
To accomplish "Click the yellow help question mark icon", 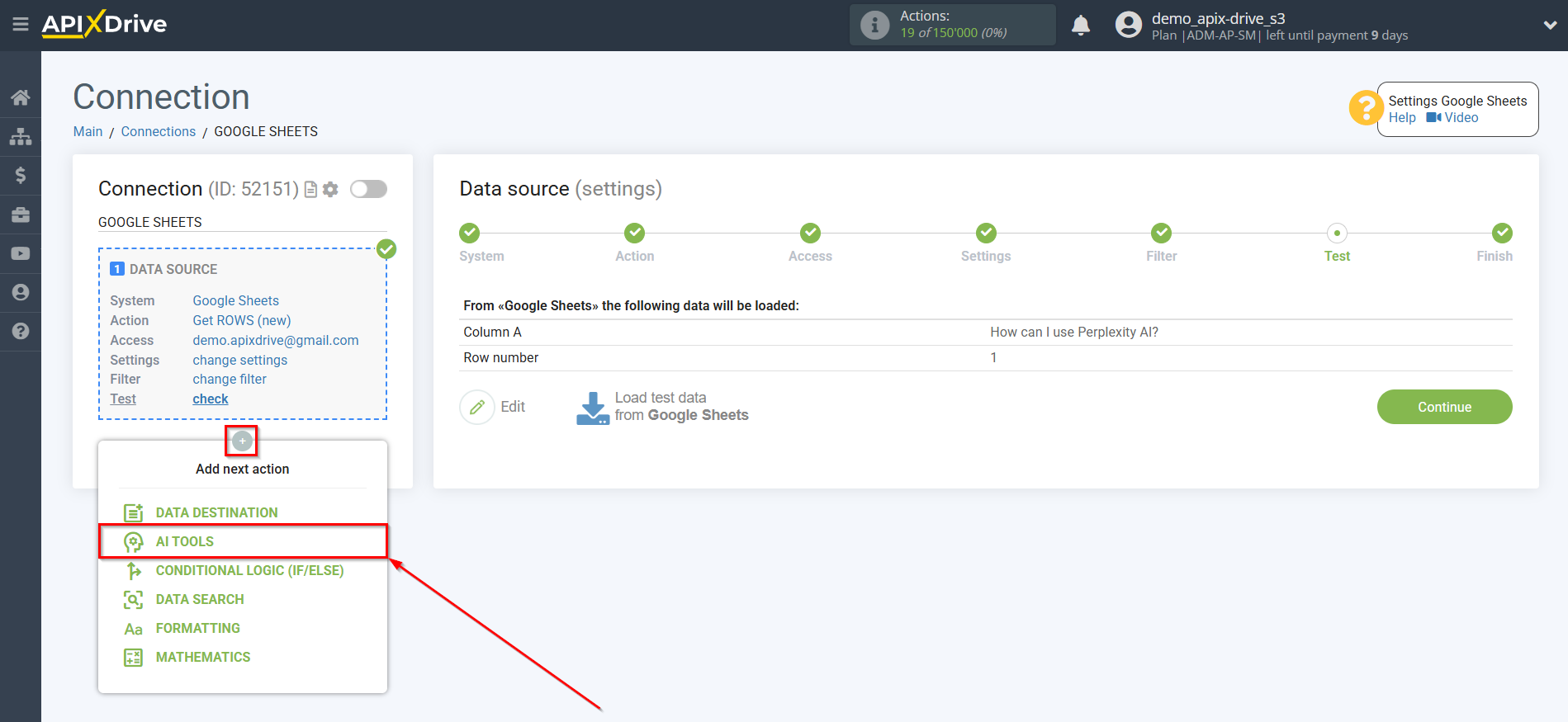I will point(1366,108).
